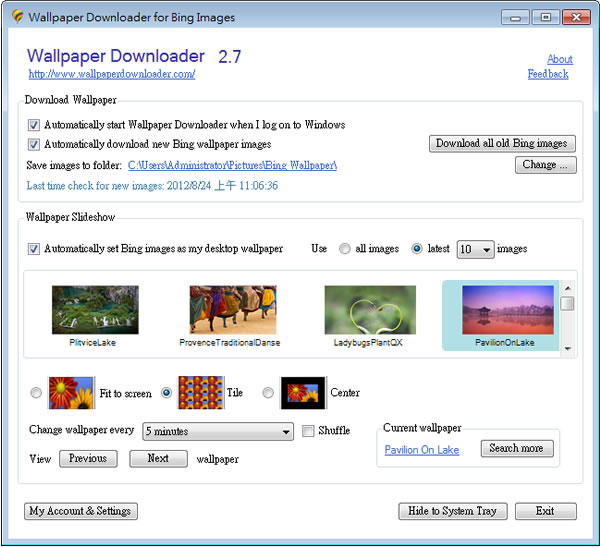Image resolution: width=600 pixels, height=547 pixels.
Task: Select the PlitviceLake thumbnail
Action: click(x=95, y=310)
